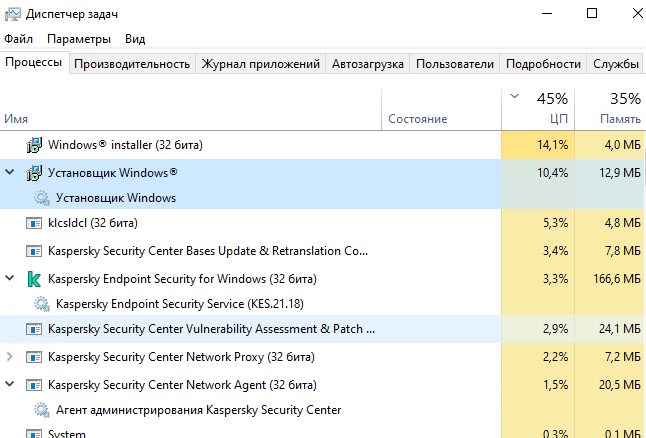The image size is (646, 438).
Task: Sort by the Состояние column header
Action: click(x=441, y=110)
